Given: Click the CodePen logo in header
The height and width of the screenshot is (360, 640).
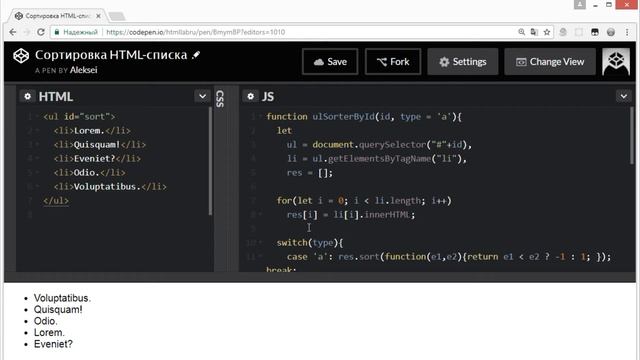Looking at the screenshot, I should click(x=21, y=56).
